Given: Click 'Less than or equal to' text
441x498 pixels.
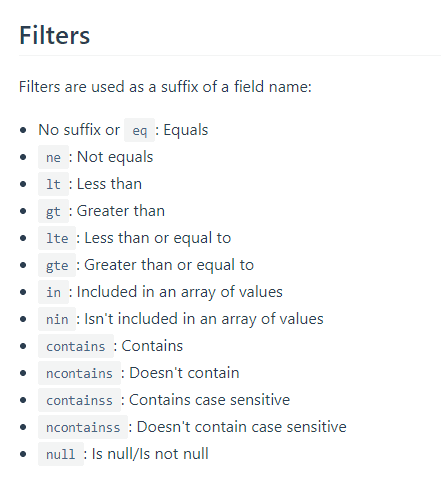Looking at the screenshot, I should point(158,238).
